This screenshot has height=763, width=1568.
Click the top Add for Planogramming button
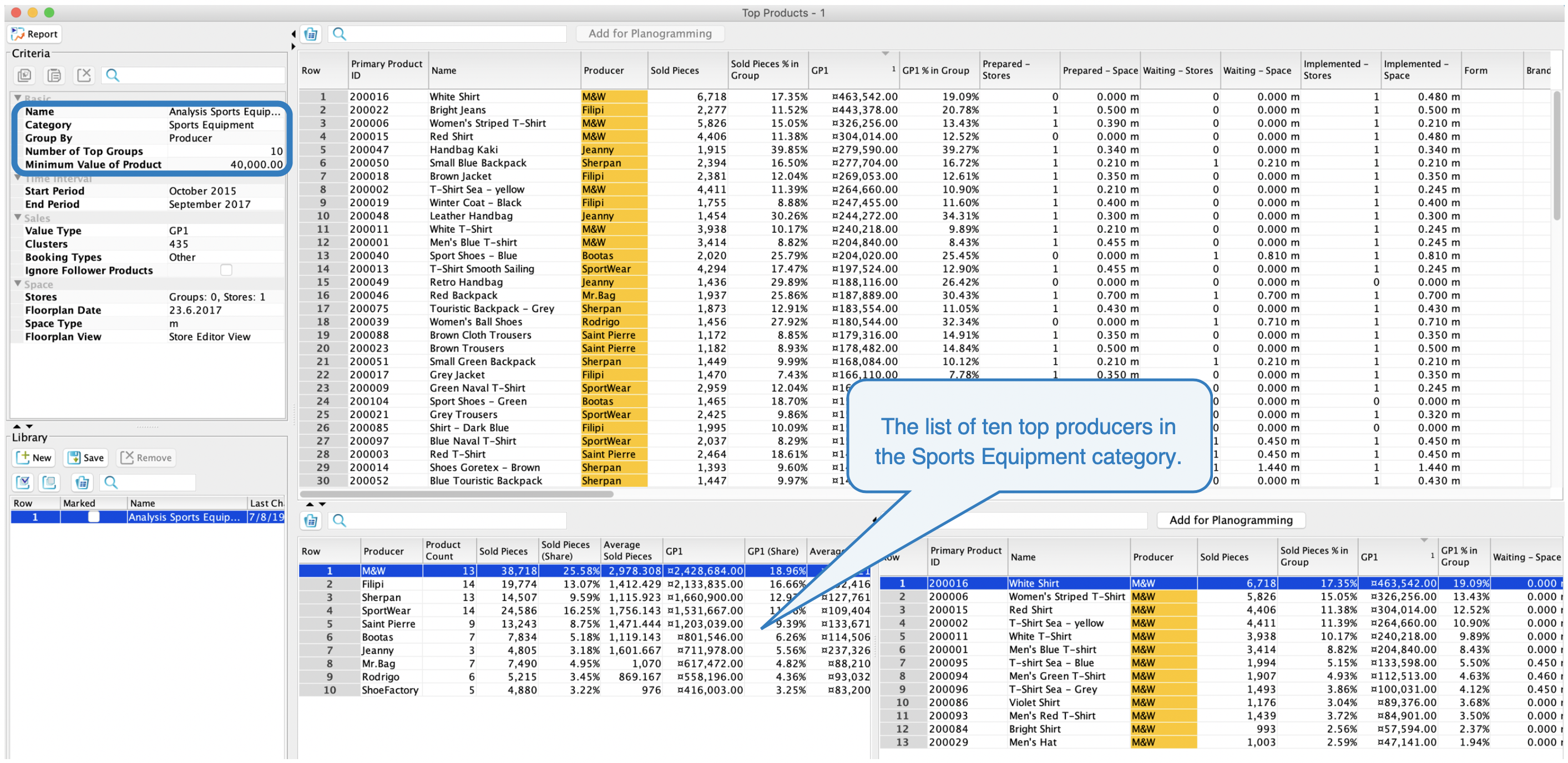tap(650, 34)
